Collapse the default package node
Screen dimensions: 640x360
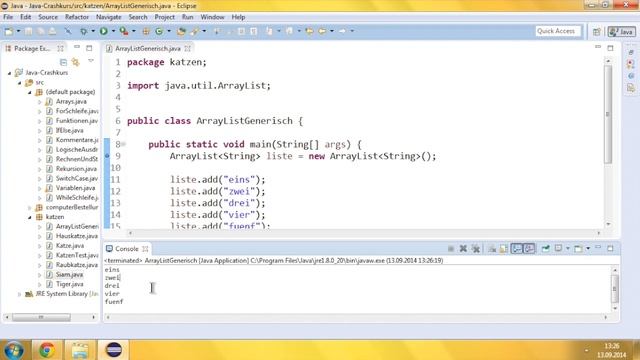(29, 93)
